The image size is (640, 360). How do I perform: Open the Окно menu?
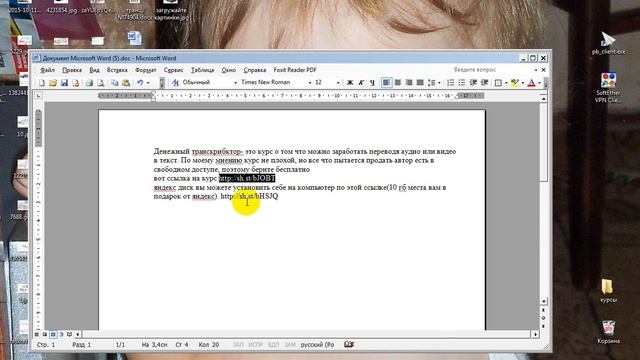[x=229, y=70]
